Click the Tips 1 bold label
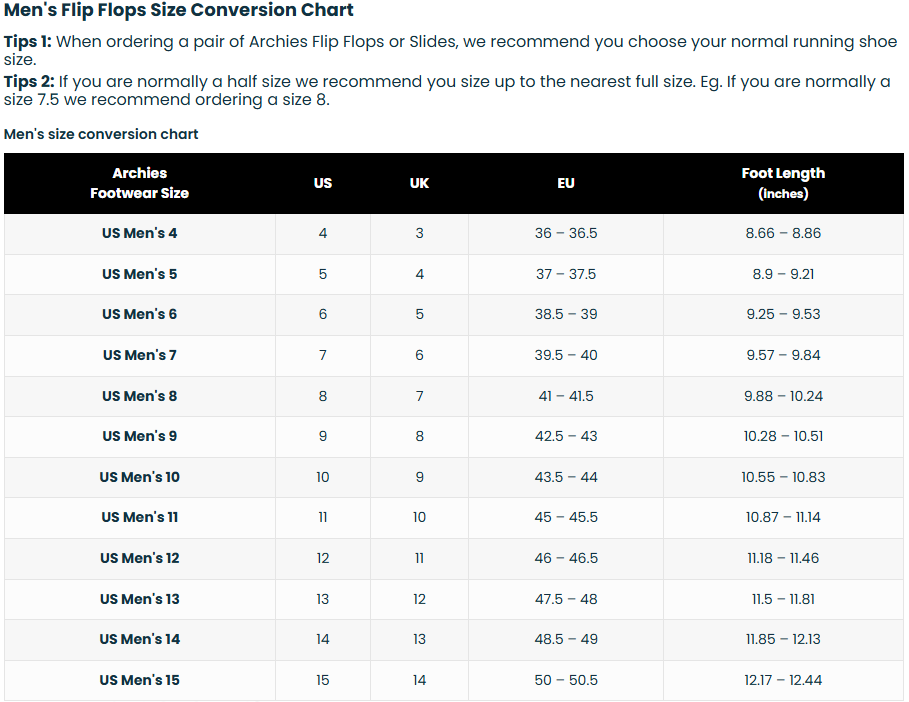909x702 pixels. (27, 42)
